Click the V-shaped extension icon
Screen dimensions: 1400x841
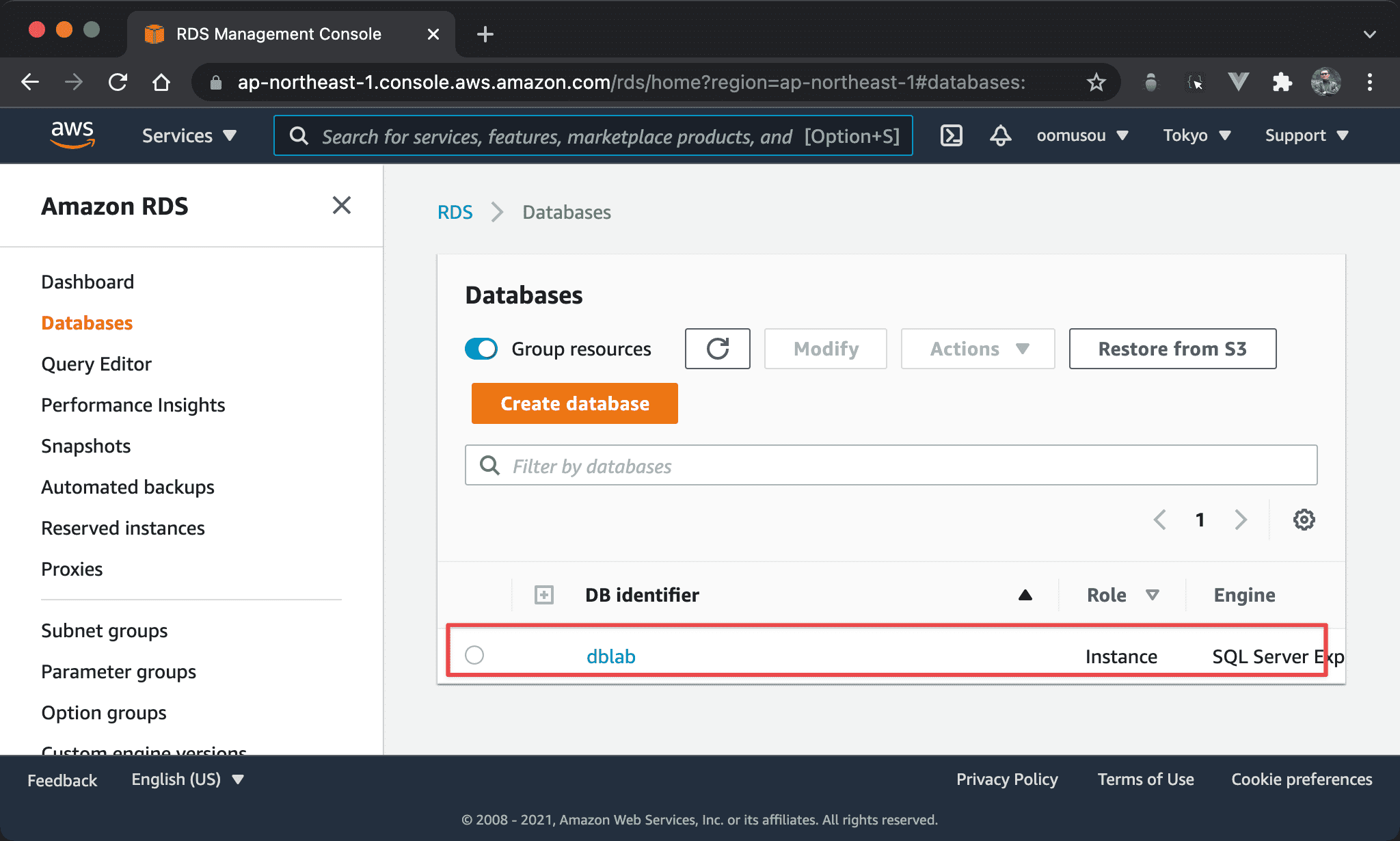click(1239, 82)
